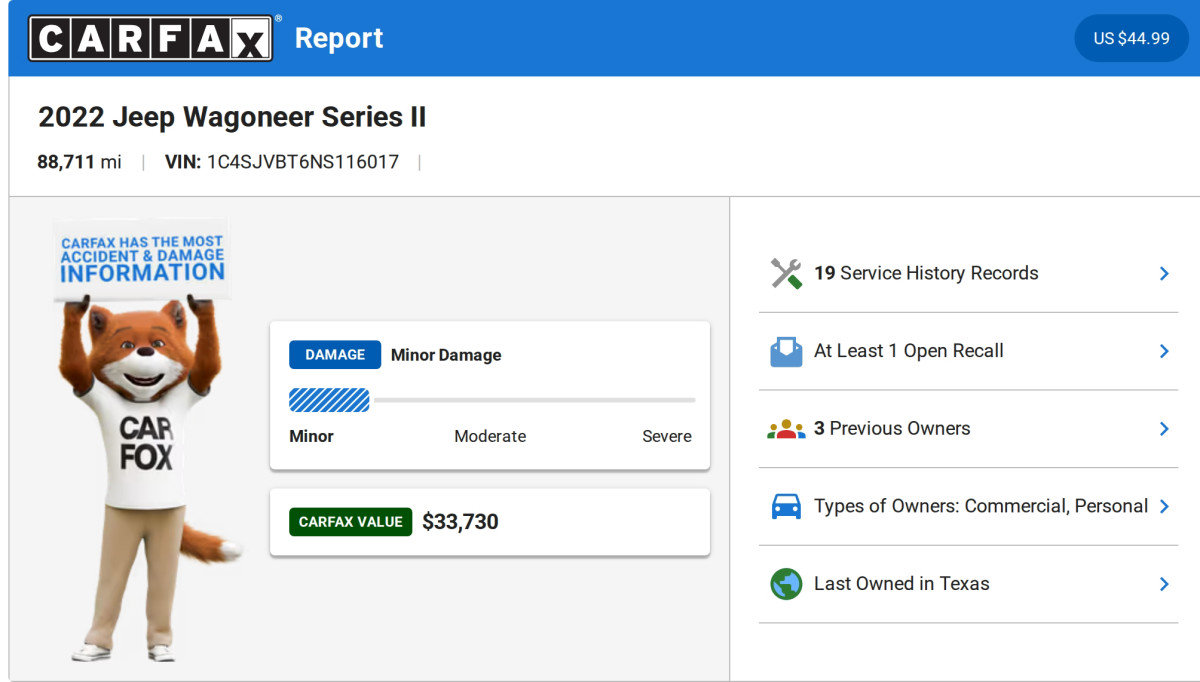
Task: Click the US $44.99 price button
Action: click(1131, 38)
